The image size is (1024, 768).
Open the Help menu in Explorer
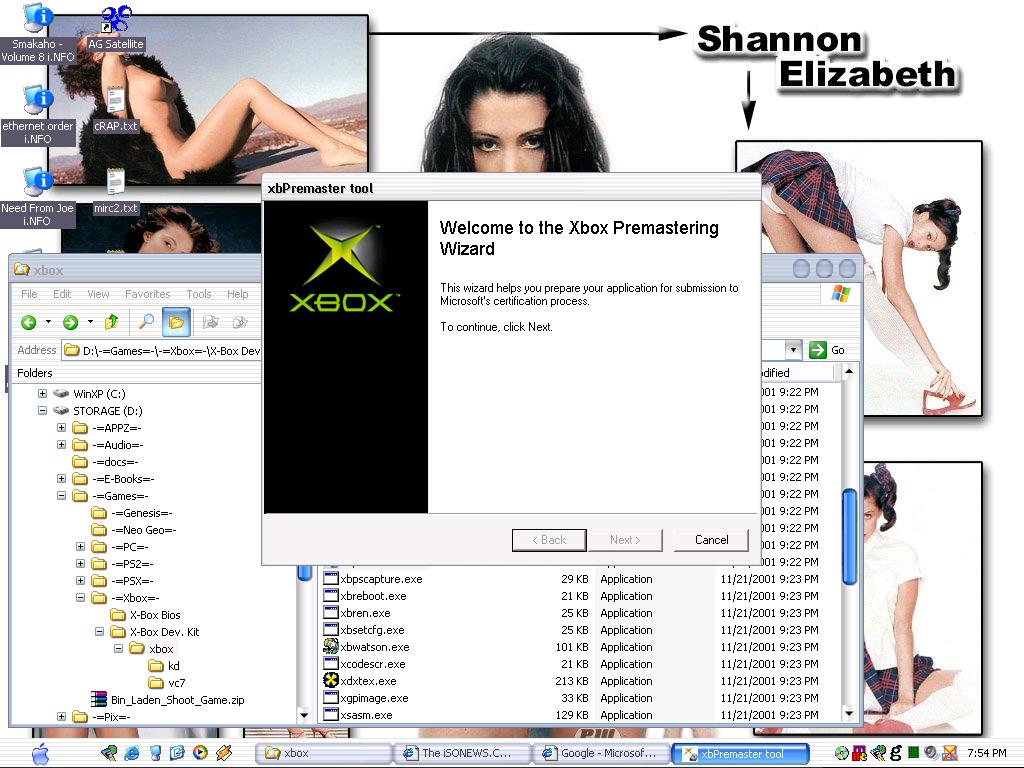[238, 294]
